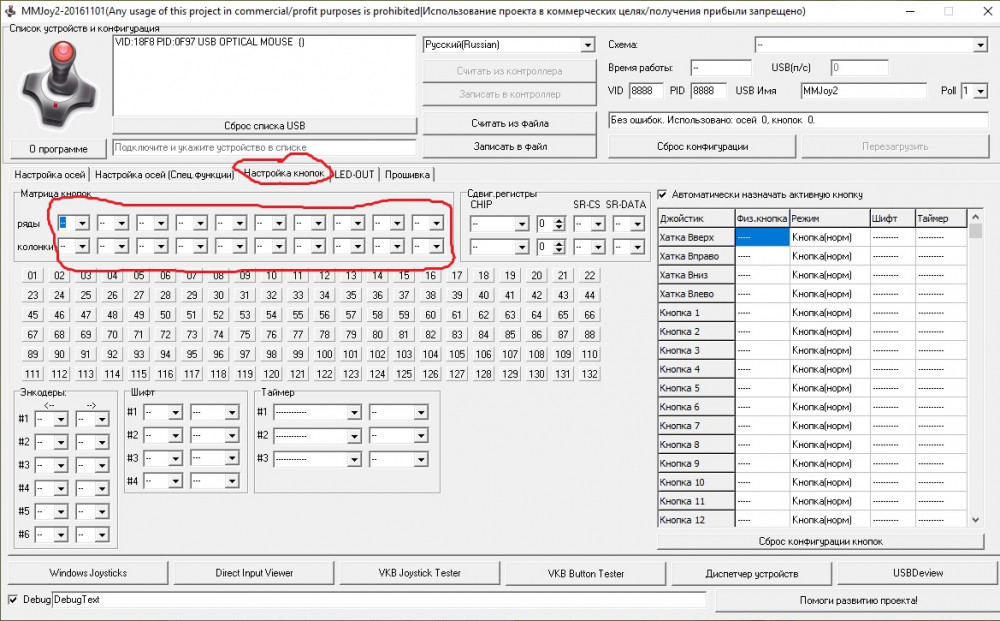This screenshot has height=621, width=1000.
Task: Open the VKB Joystick Tester
Action: [420, 573]
